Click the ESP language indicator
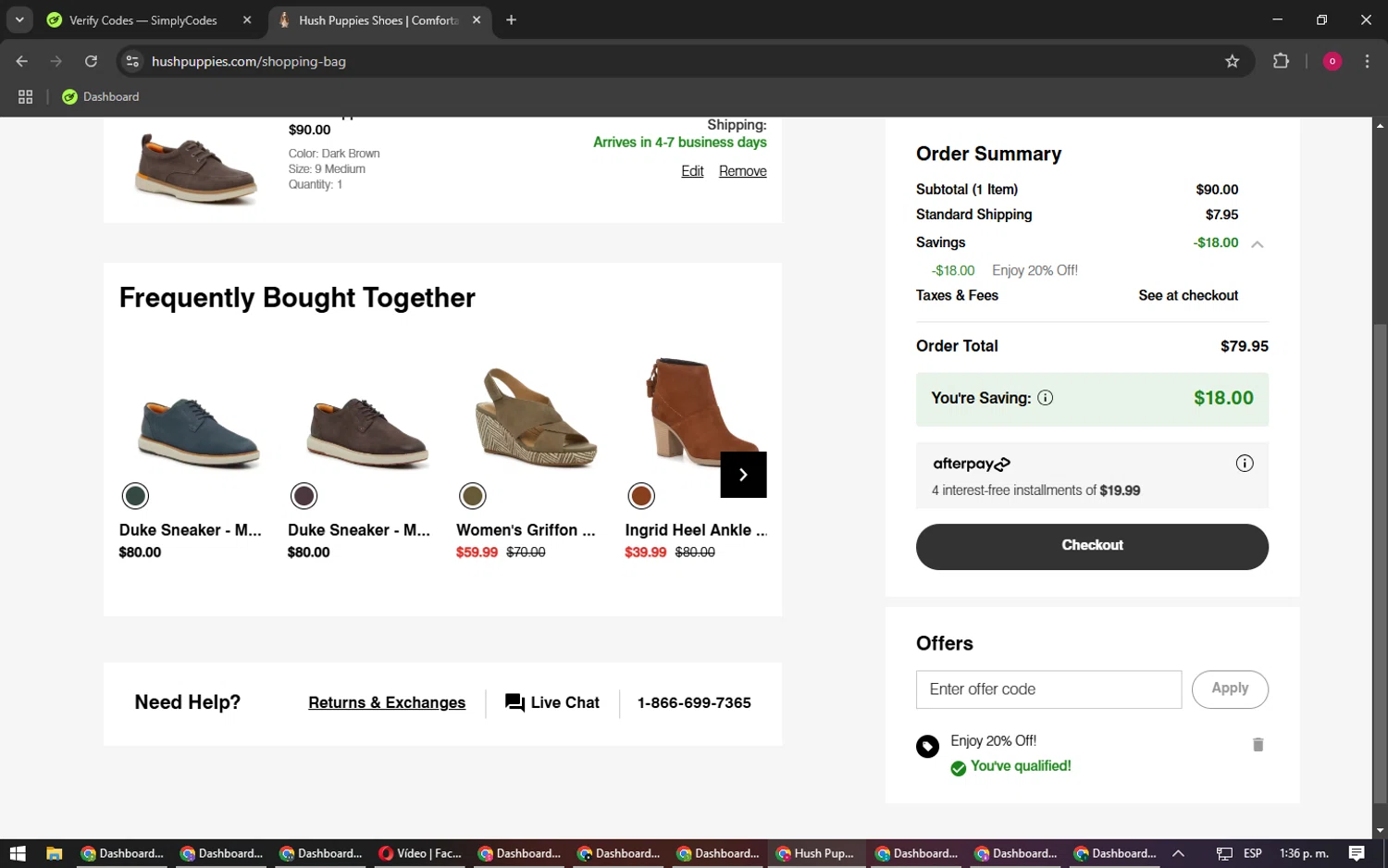 pyautogui.click(x=1253, y=853)
